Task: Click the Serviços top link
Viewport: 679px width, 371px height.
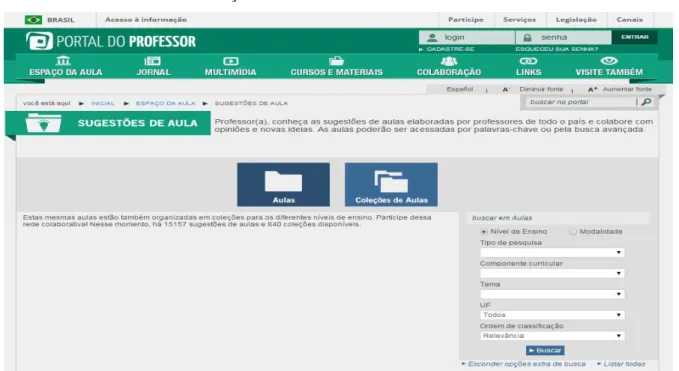Action: 519,19
